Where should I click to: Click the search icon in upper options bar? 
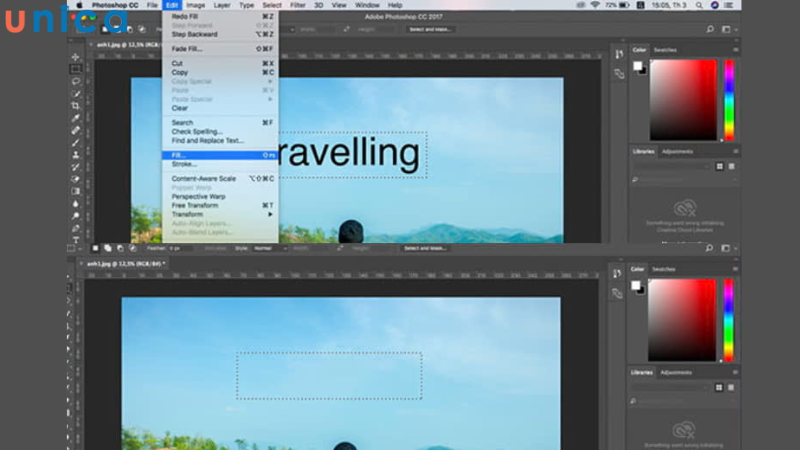pyautogui.click(x=710, y=29)
